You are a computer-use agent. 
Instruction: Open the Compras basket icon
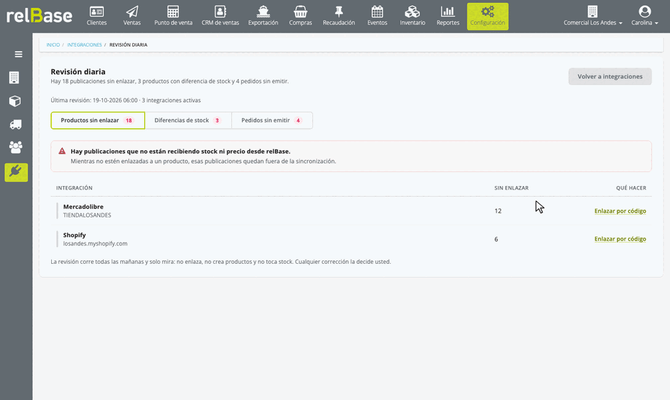(300, 12)
